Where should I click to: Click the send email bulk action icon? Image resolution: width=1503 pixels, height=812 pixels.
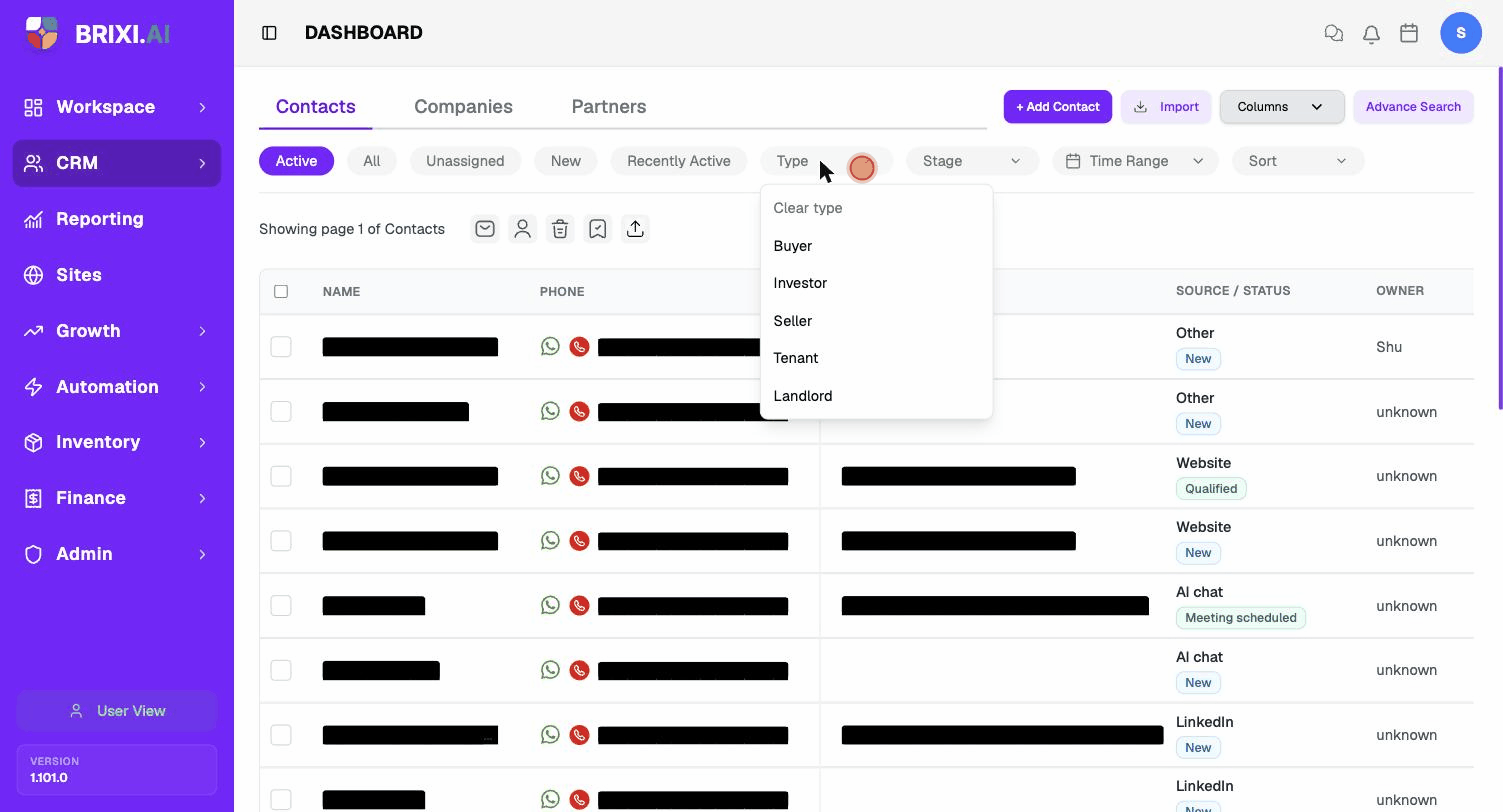pyautogui.click(x=485, y=229)
